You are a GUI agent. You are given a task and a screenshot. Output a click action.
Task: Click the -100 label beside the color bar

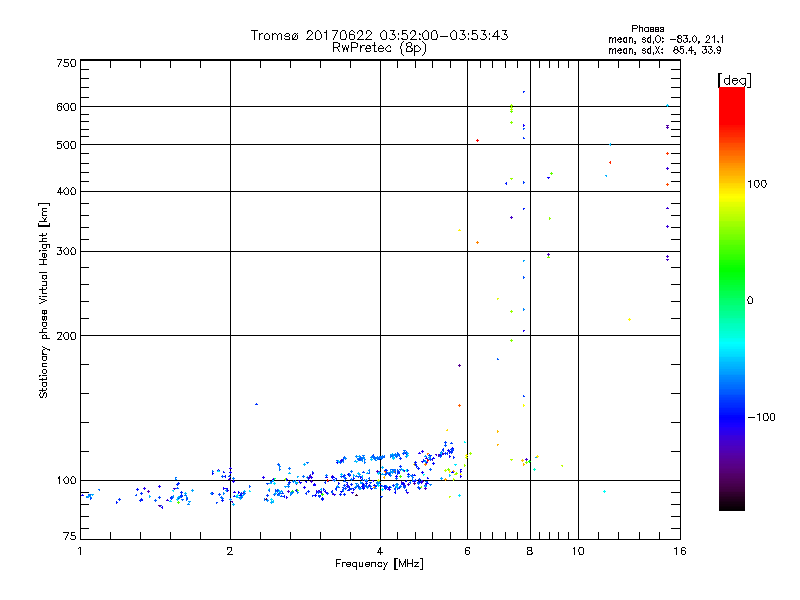point(764,417)
